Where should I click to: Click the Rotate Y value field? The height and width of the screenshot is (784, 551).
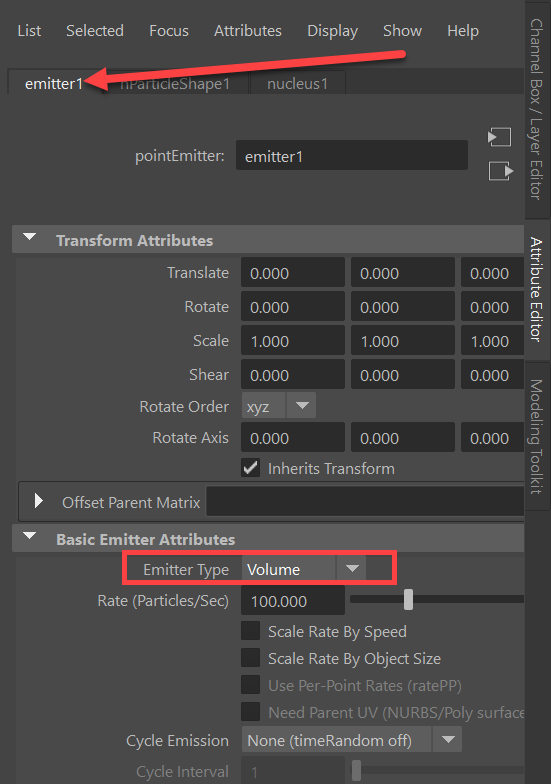point(403,306)
